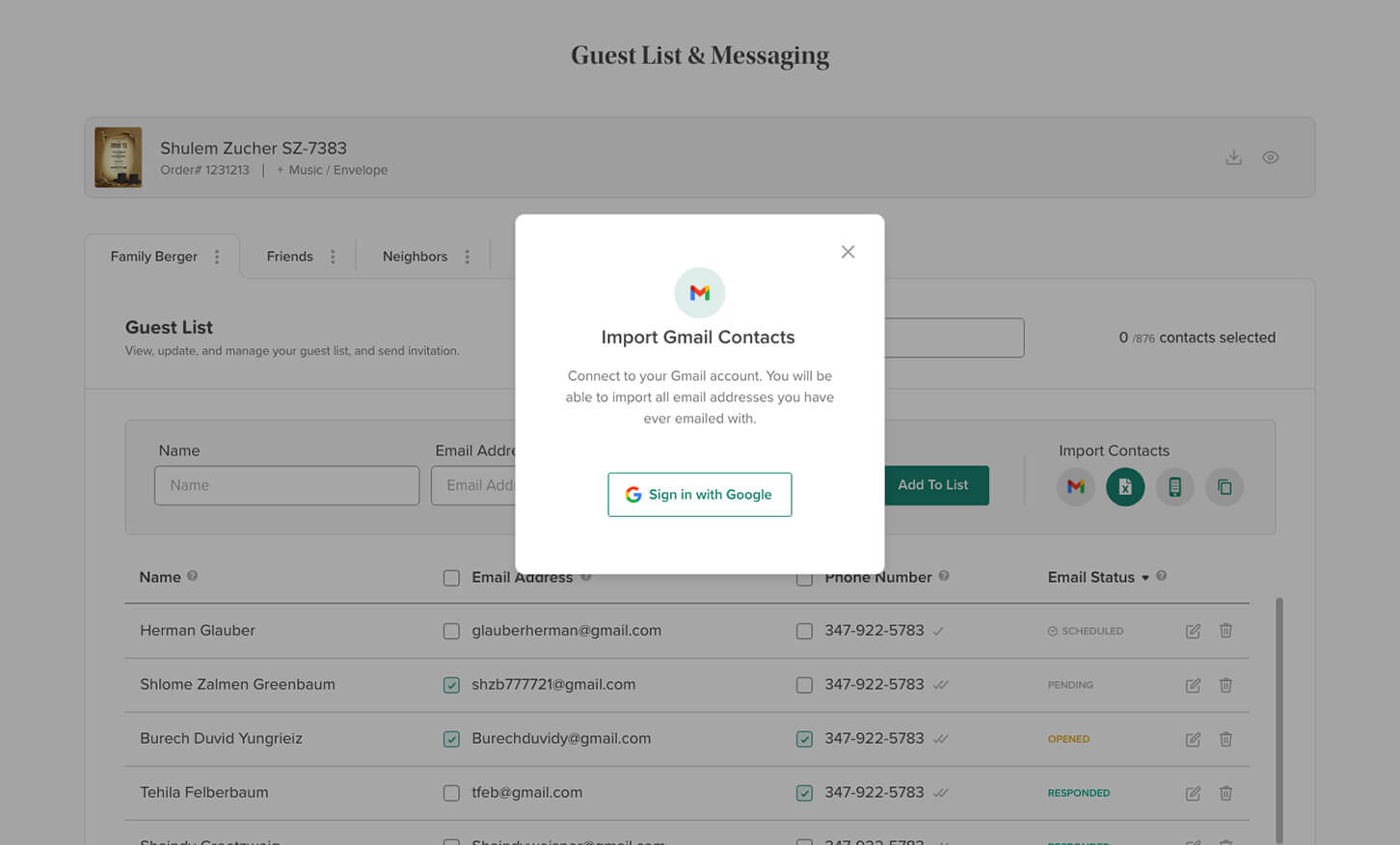Screen dimensions: 1400x845
Task: Import contacts via copy-paste icon
Action: pos(1225,487)
